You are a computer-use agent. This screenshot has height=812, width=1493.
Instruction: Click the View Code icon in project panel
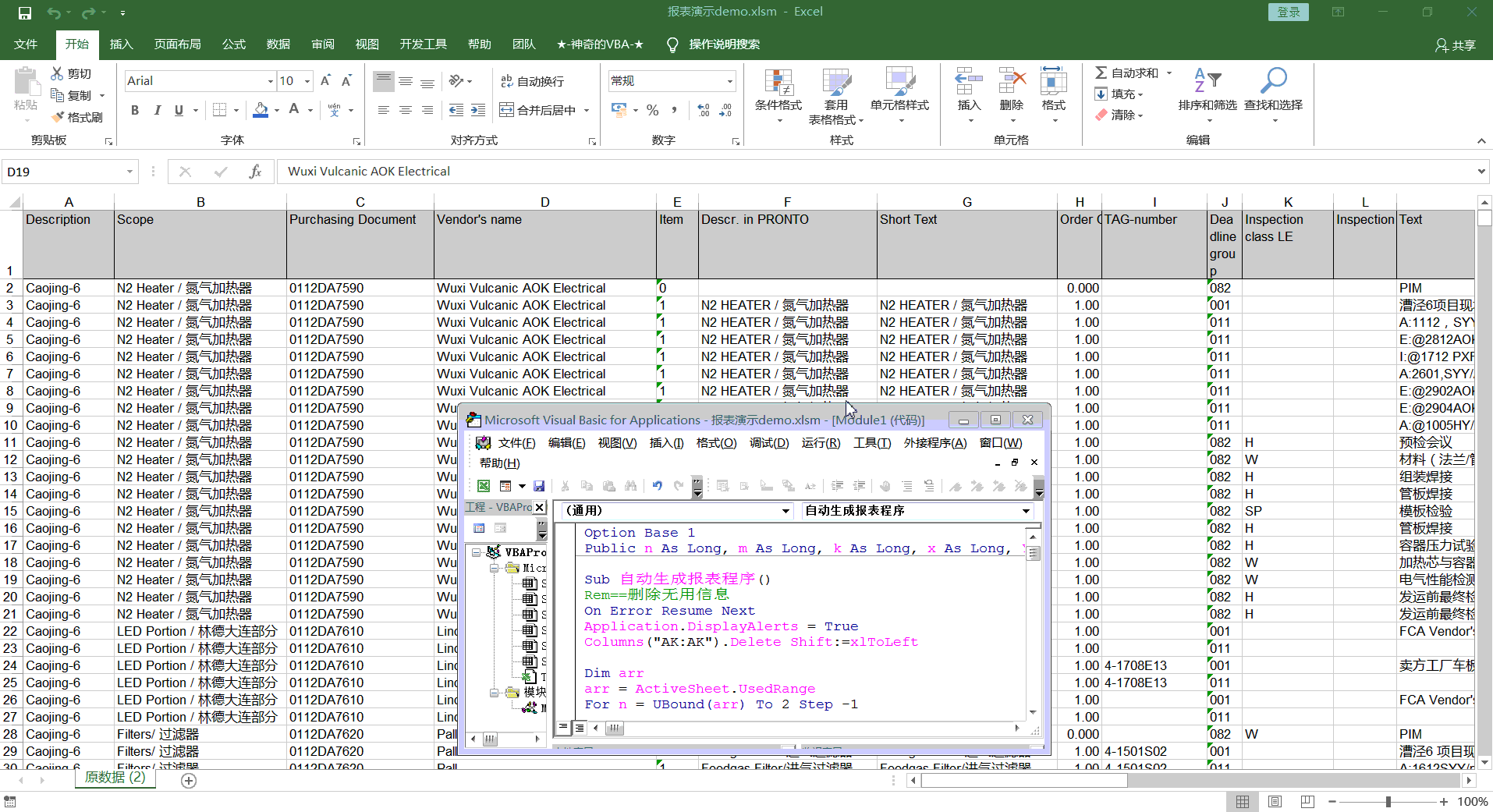point(479,528)
